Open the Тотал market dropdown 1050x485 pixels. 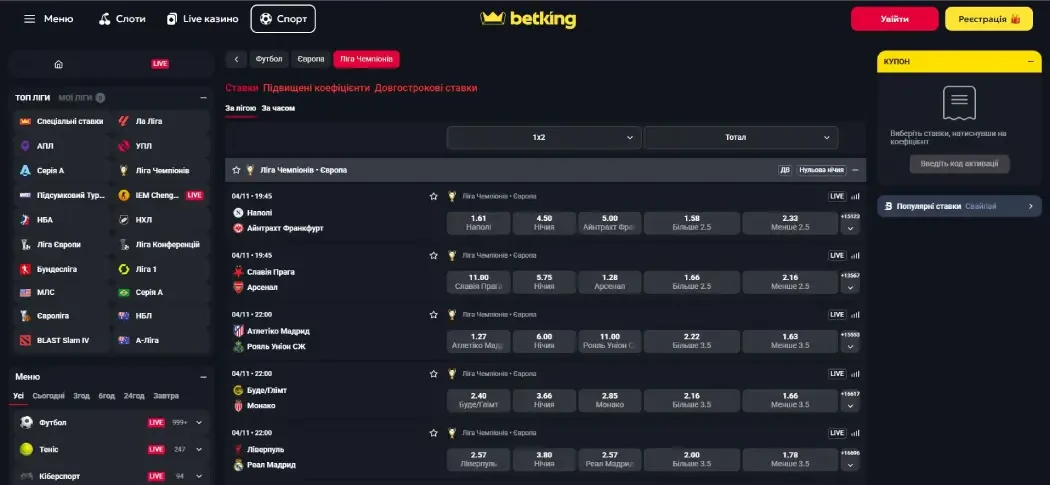coord(740,137)
